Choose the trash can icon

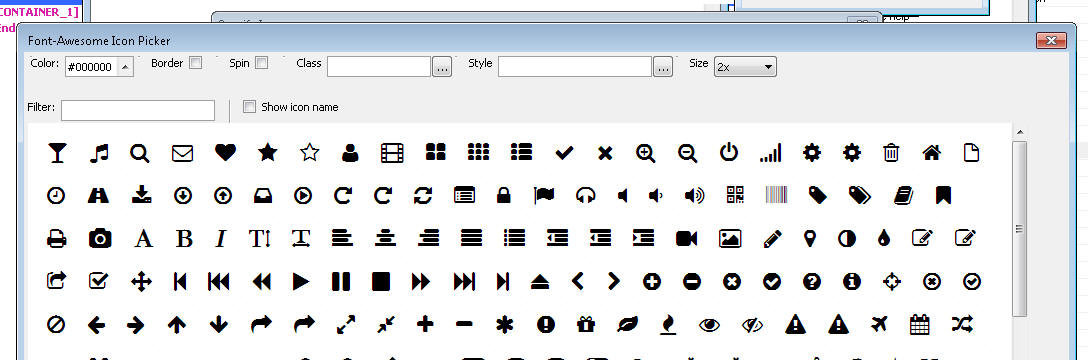pyautogui.click(x=891, y=153)
